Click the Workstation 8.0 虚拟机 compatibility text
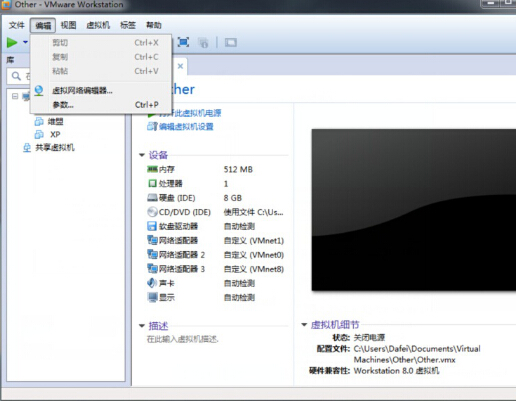The height and width of the screenshot is (401, 516). [x=396, y=371]
